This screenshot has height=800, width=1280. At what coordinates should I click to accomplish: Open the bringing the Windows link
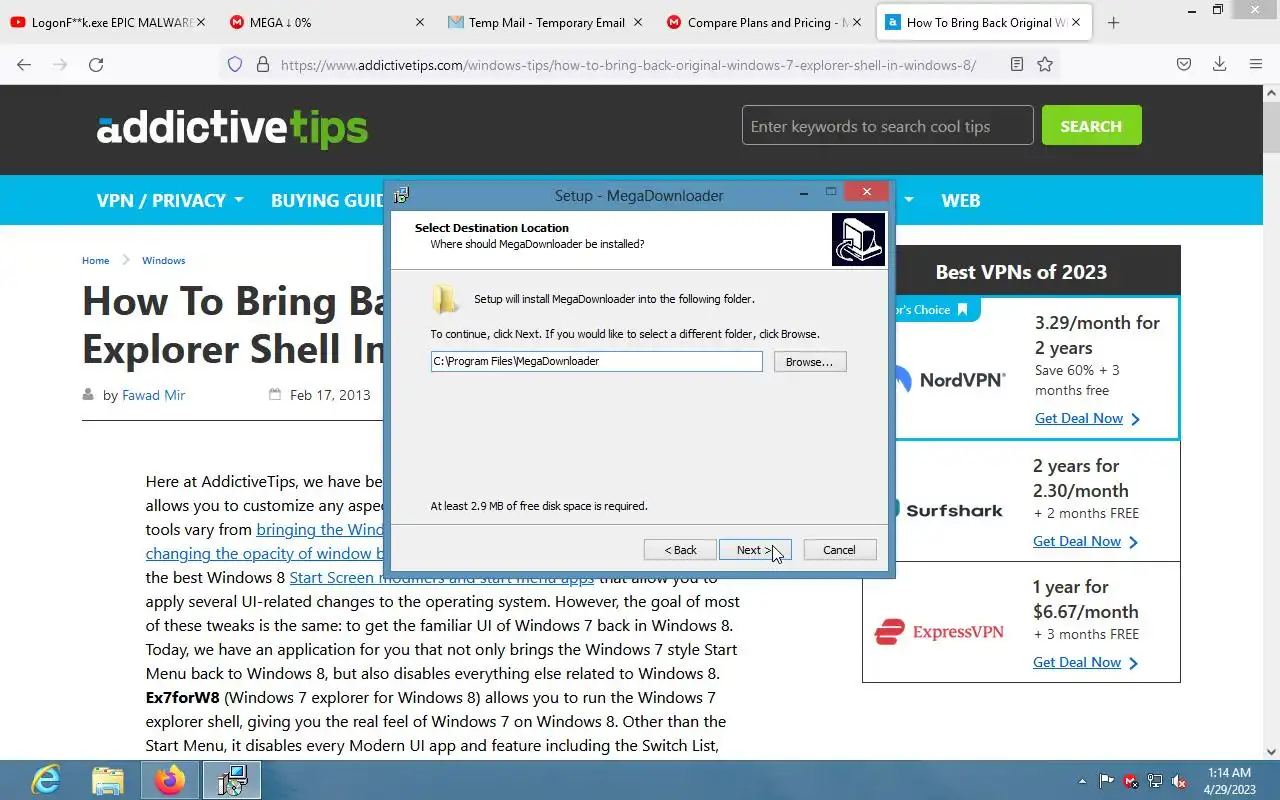coord(320,530)
